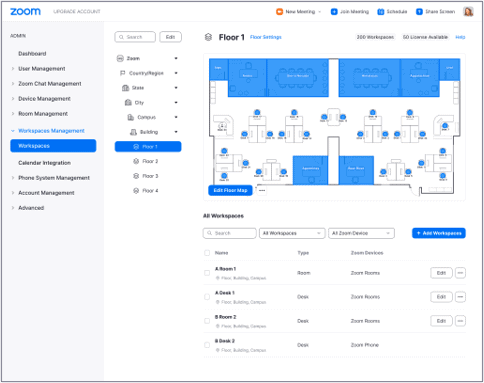Open Calendar Integration menu item
484x383 pixels.
click(x=44, y=163)
